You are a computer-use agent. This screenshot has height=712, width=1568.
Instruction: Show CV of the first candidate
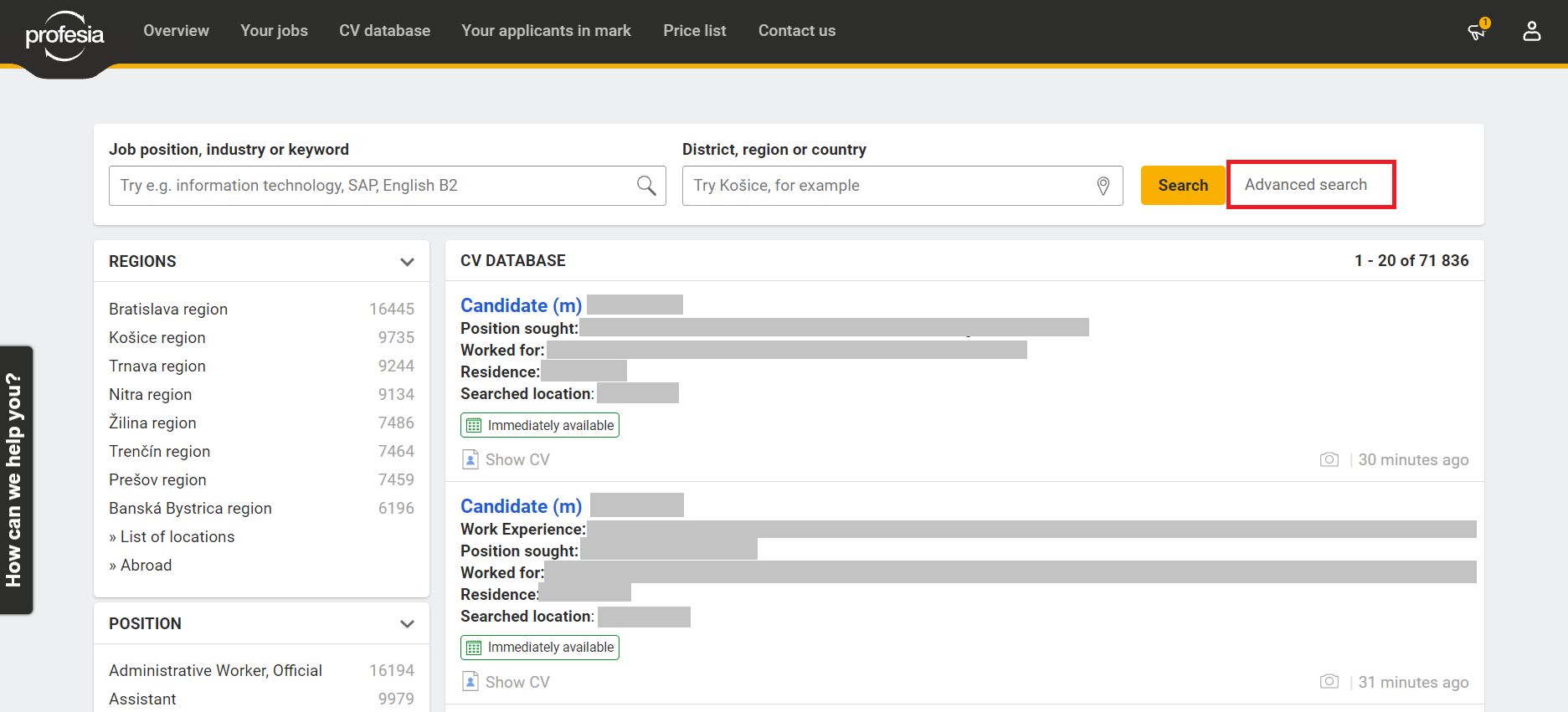click(x=517, y=459)
